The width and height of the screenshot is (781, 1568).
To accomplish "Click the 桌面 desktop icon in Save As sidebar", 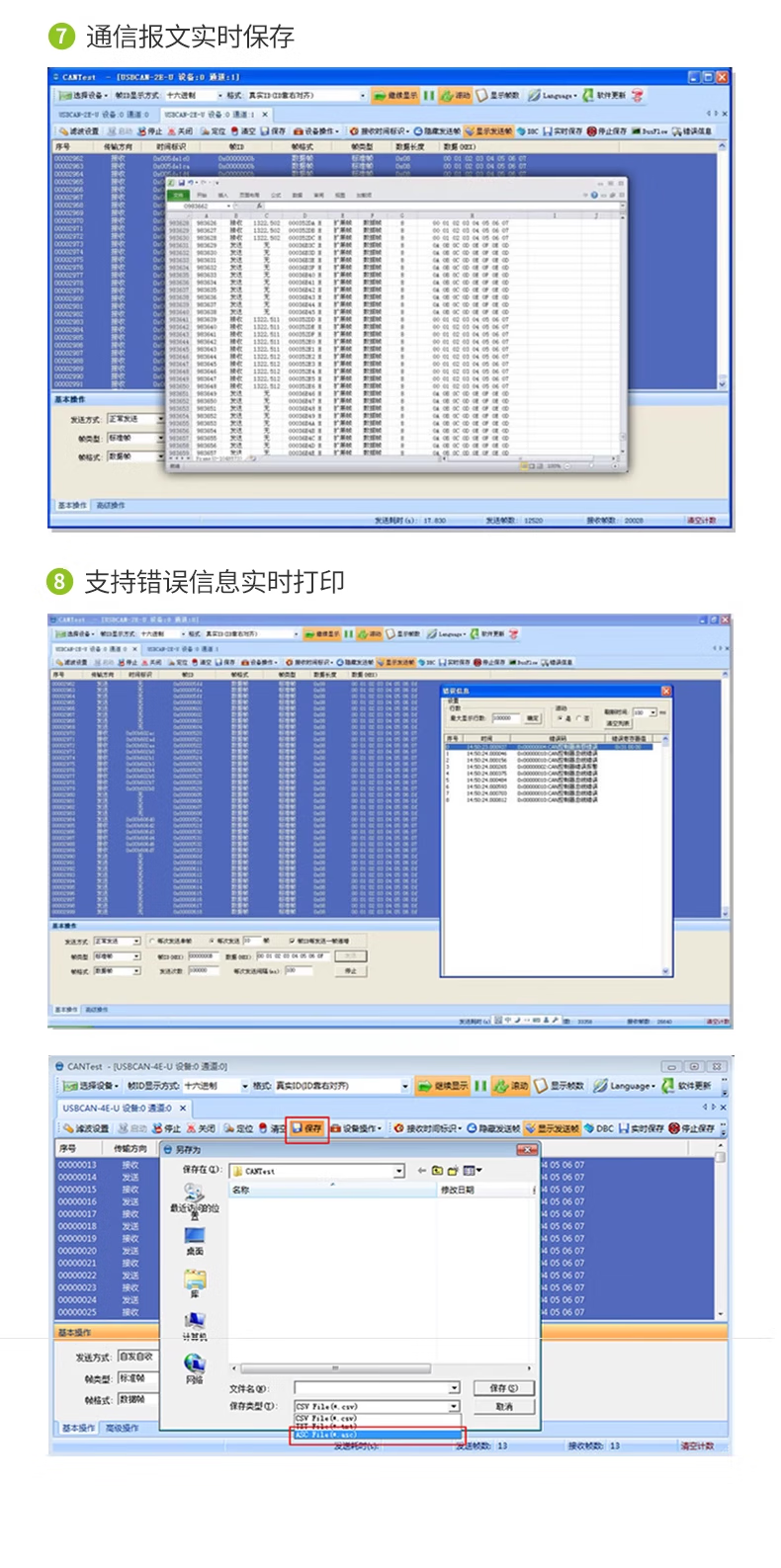I will (195, 1241).
